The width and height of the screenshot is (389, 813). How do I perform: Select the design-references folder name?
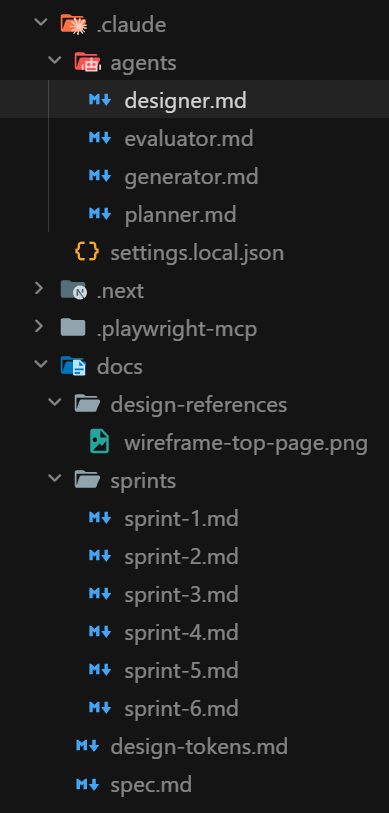[x=199, y=404]
